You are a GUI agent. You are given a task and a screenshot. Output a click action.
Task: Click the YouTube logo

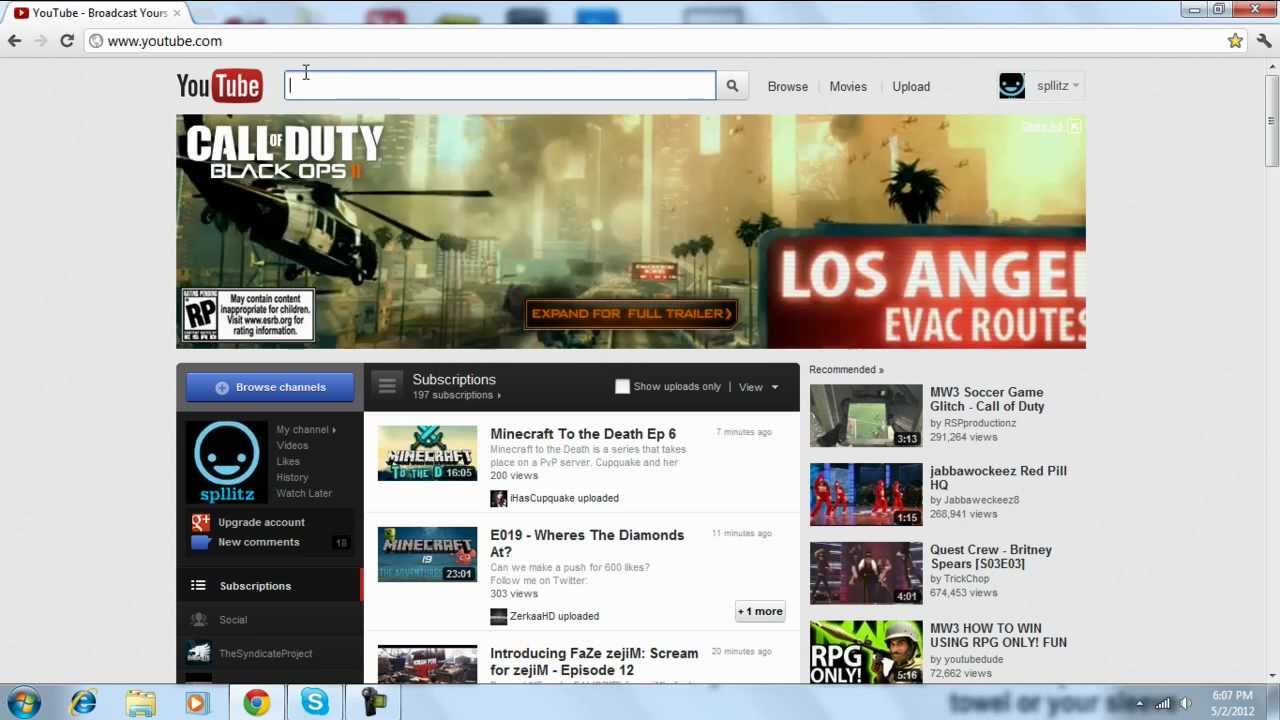tap(219, 86)
